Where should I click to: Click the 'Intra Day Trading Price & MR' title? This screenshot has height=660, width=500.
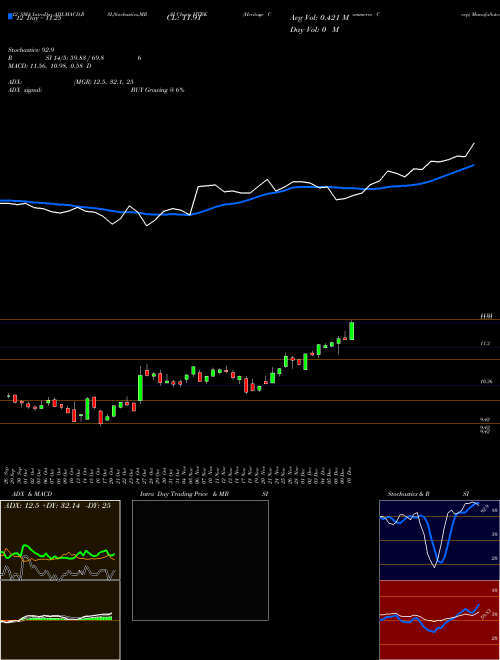184,494
